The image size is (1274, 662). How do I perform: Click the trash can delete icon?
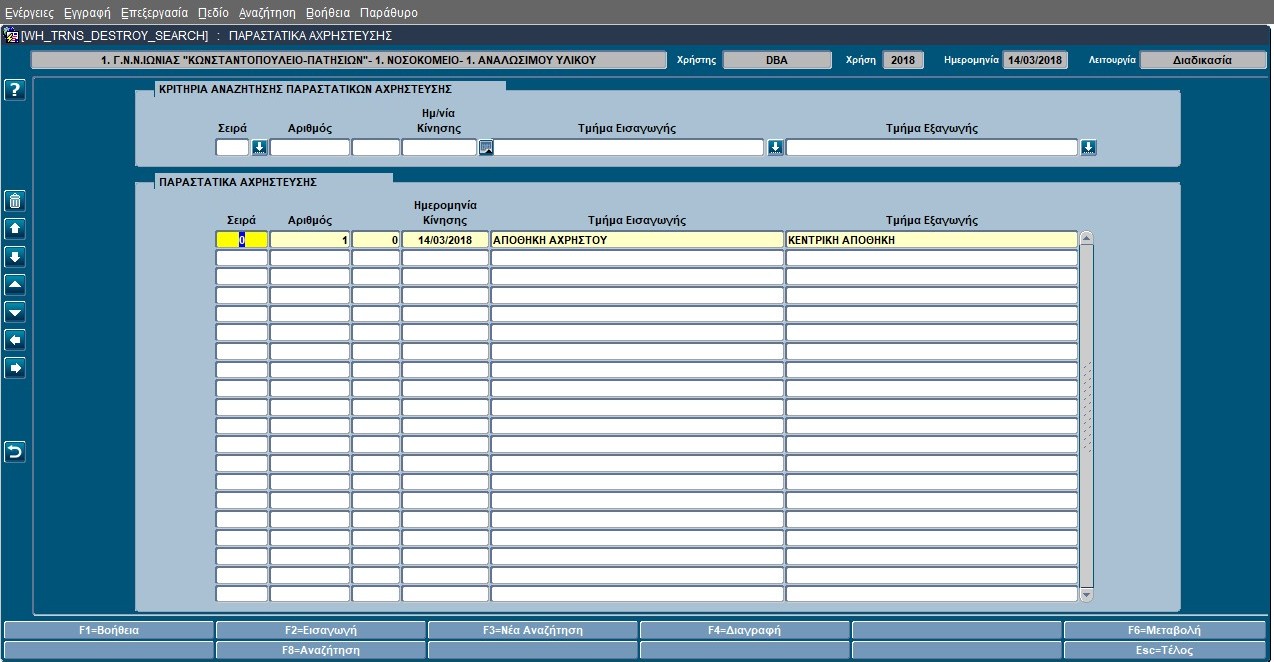pos(15,200)
